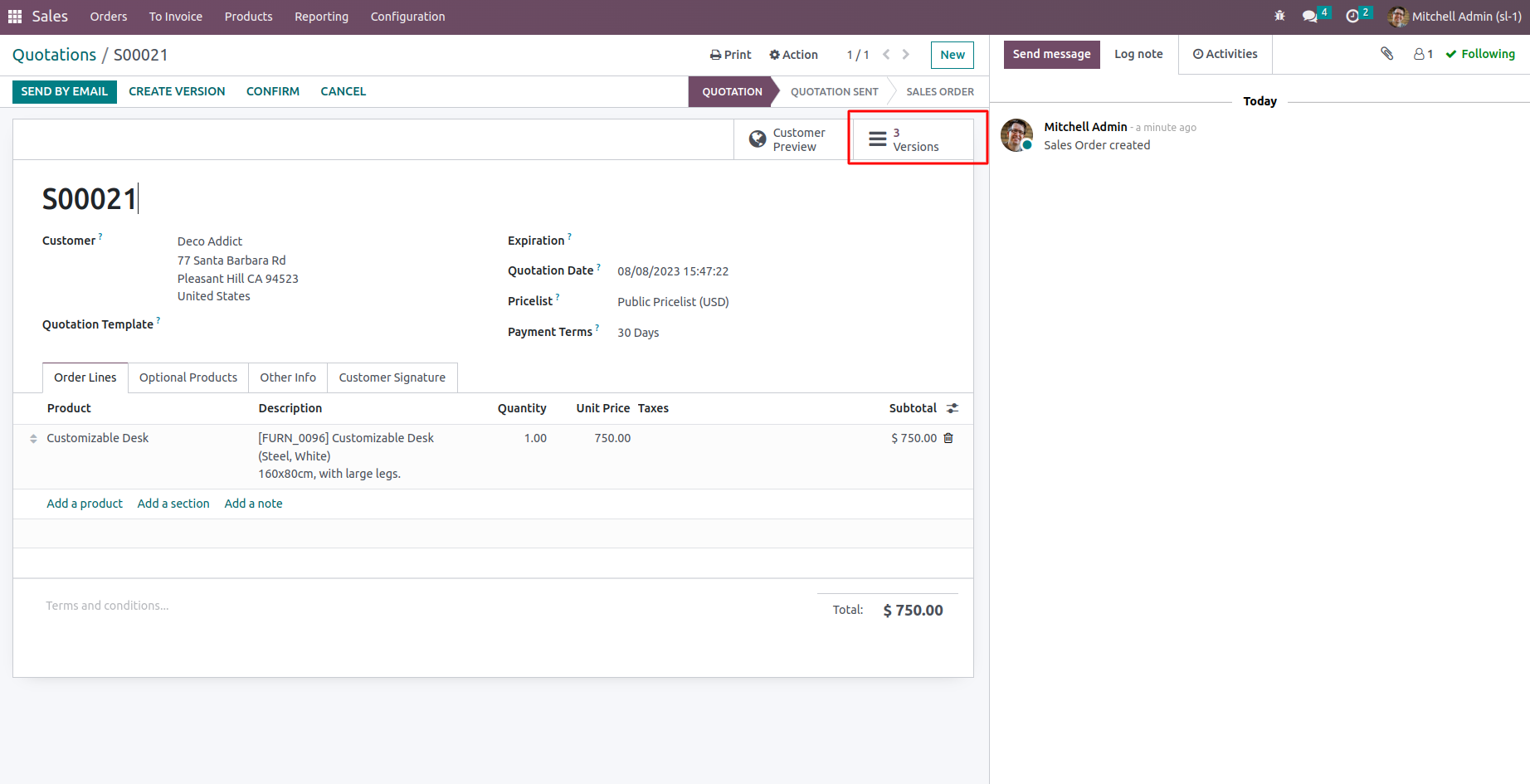1530x784 pixels.
Task: Select the Sales Order status stage
Action: coord(940,92)
